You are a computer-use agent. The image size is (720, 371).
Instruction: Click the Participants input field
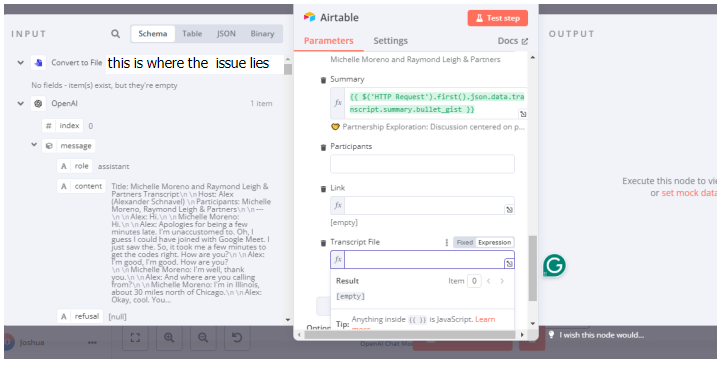coord(422,164)
